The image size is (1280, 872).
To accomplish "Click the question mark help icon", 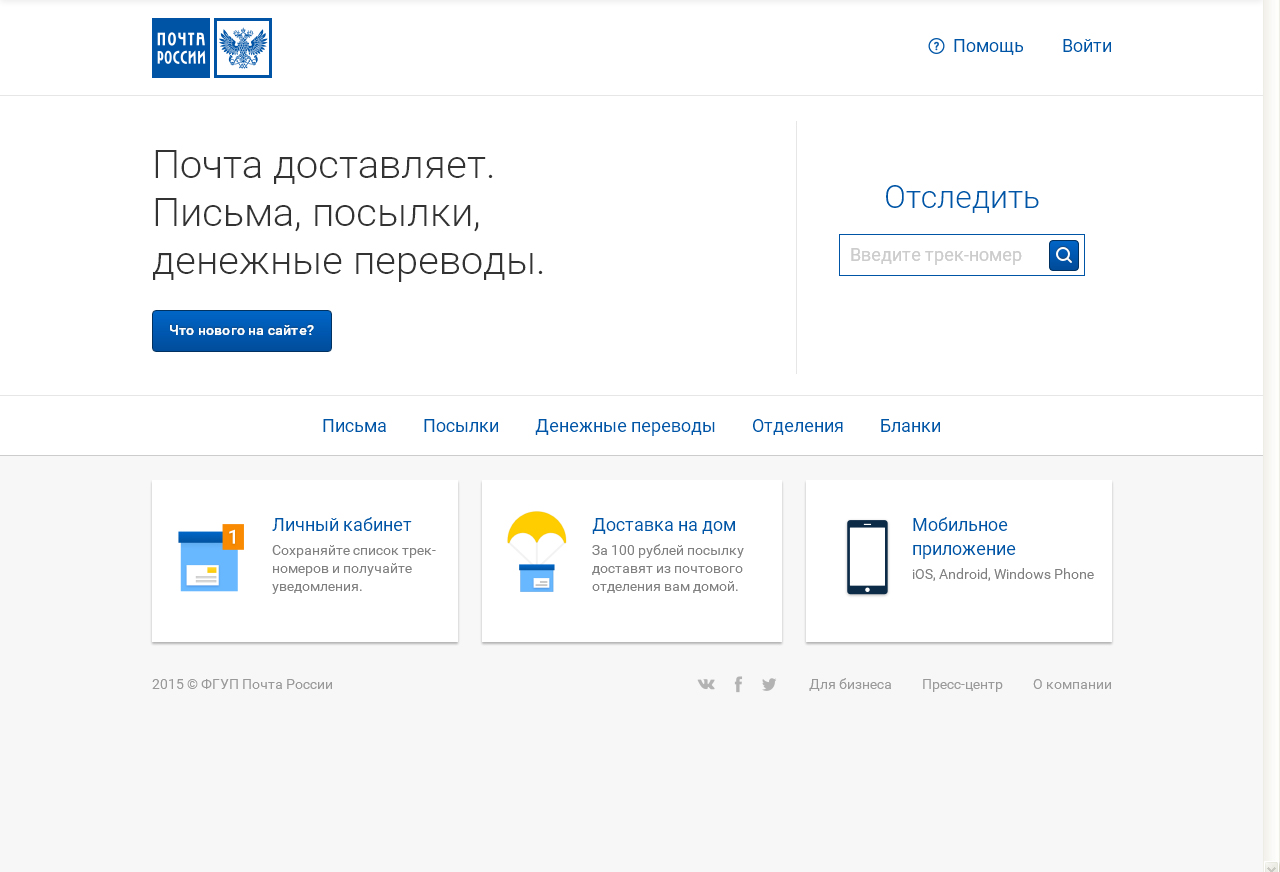I will (x=936, y=46).
